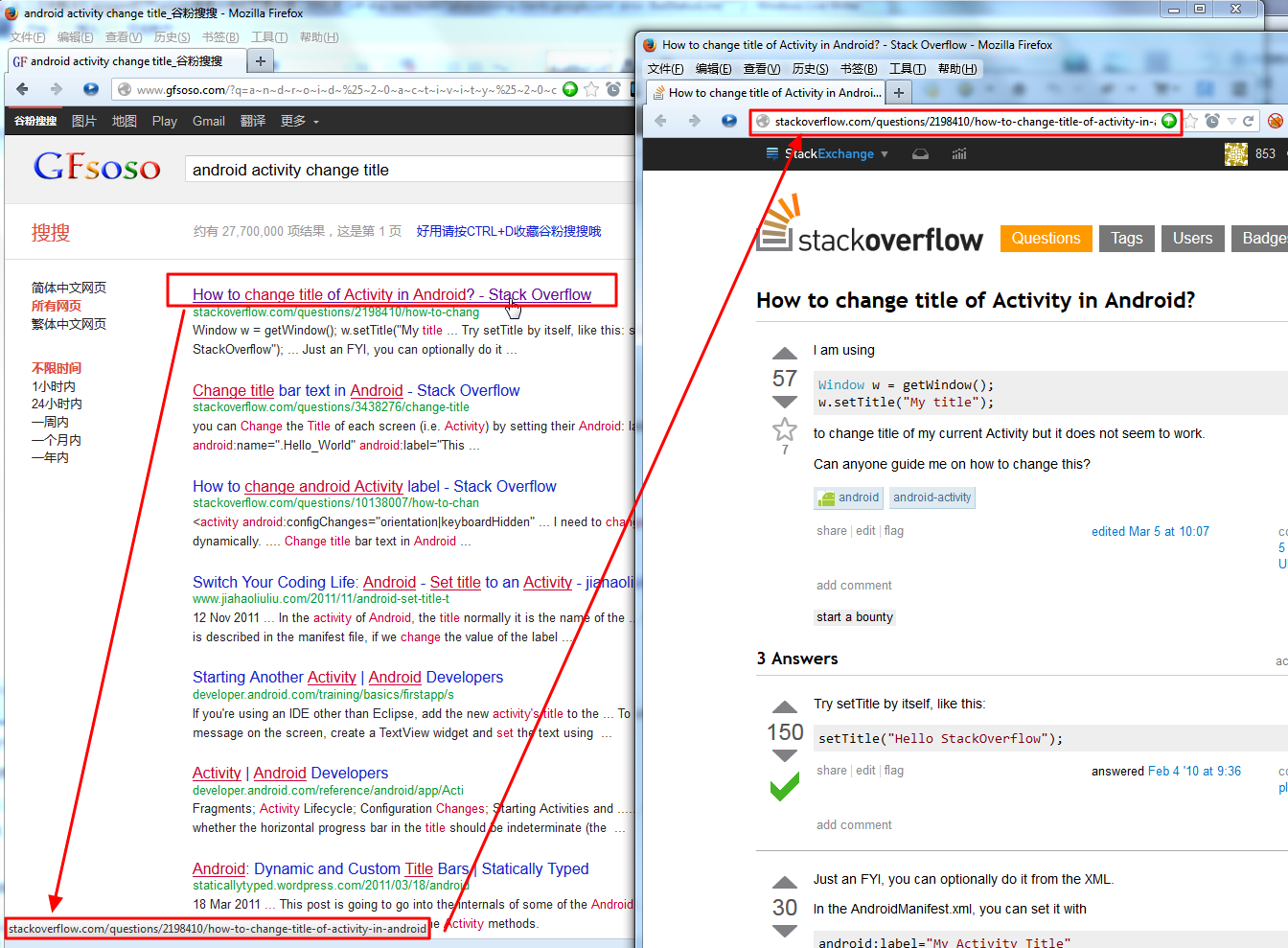Bookmark the GFsoso page with the star
1288x948 pixels.
(x=591, y=89)
